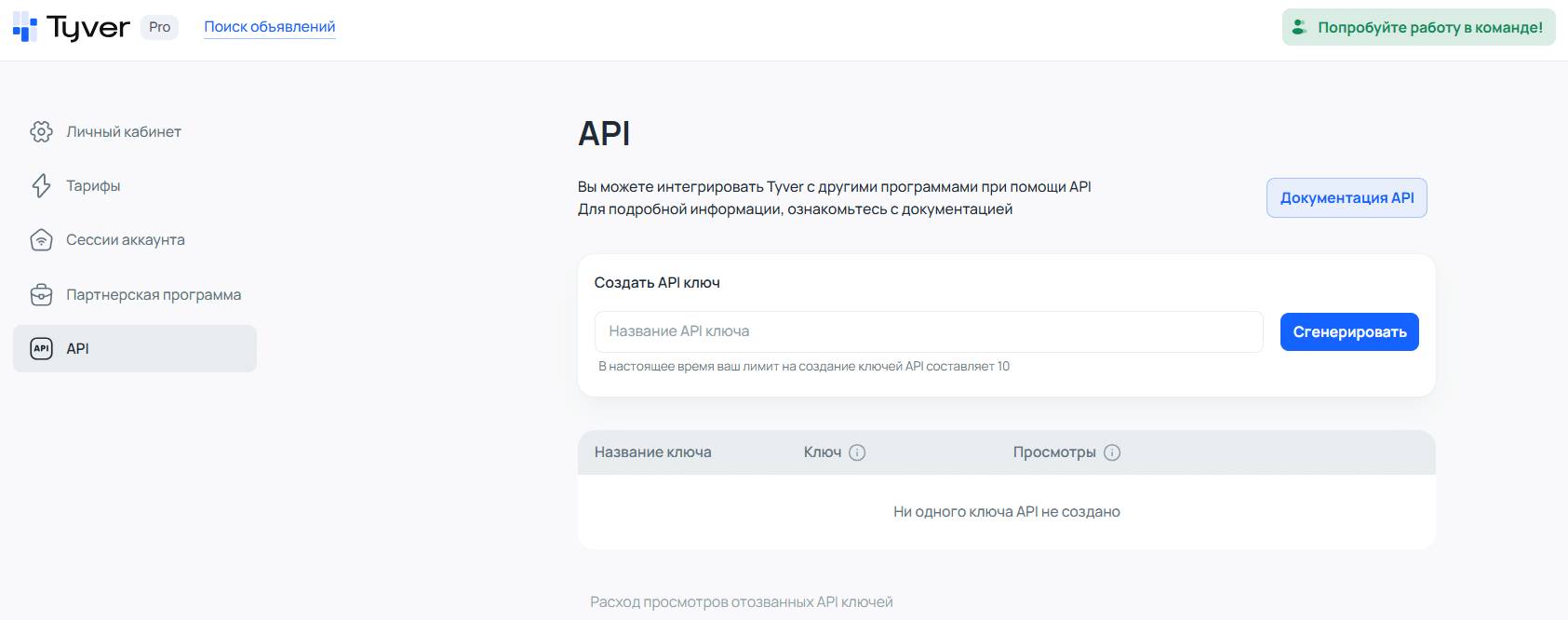Screen dimensions: 1568x620
Task: Click the gear icon beside Личный кабинет
Action: (x=41, y=131)
